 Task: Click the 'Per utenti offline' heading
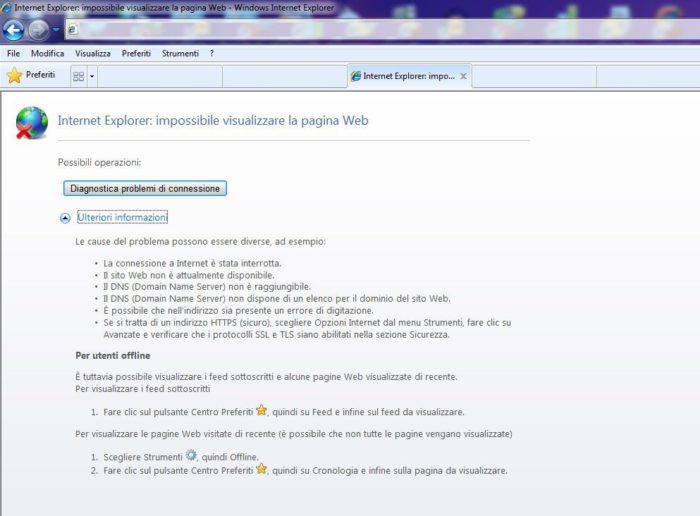pyautogui.click(x=112, y=356)
